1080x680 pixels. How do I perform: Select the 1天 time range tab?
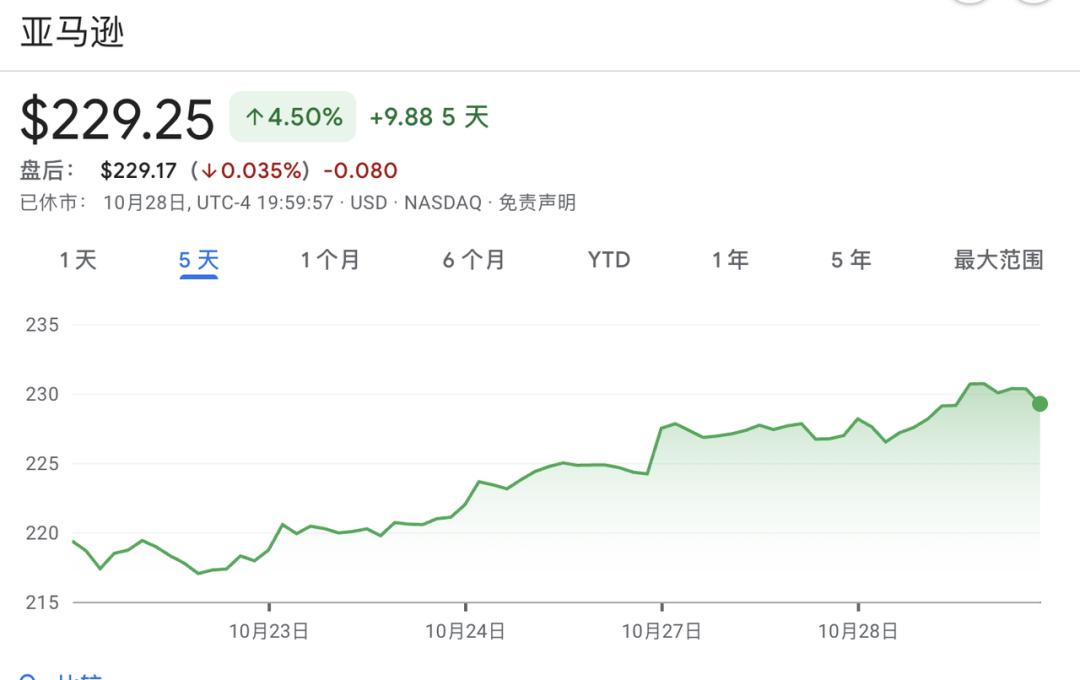point(78,261)
